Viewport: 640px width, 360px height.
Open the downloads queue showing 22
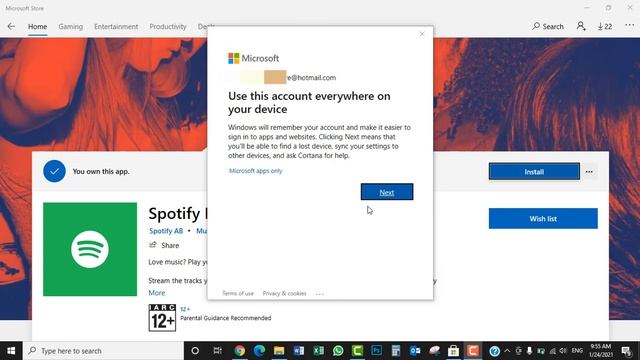coord(605,27)
